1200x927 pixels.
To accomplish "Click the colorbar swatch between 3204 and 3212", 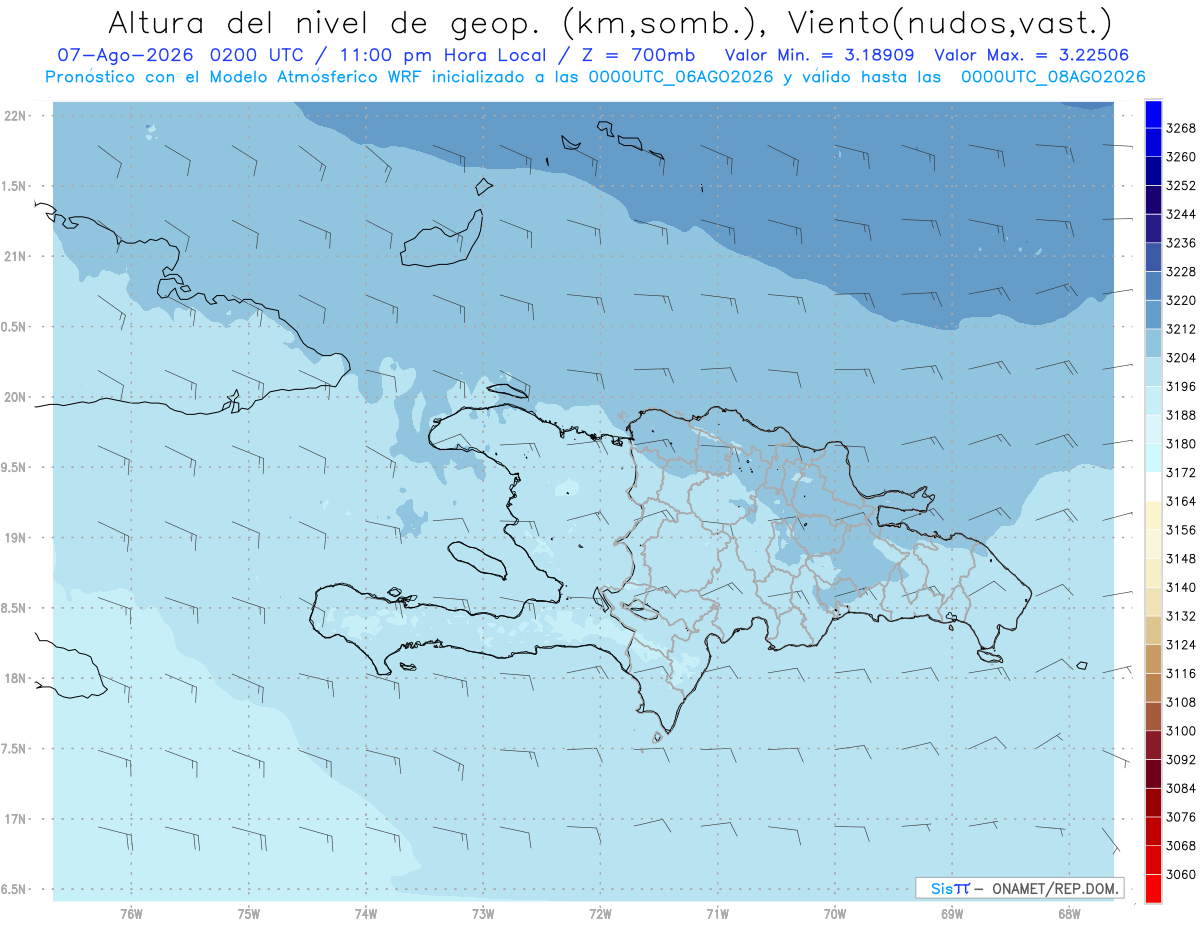I will pyautogui.click(x=1152, y=343).
